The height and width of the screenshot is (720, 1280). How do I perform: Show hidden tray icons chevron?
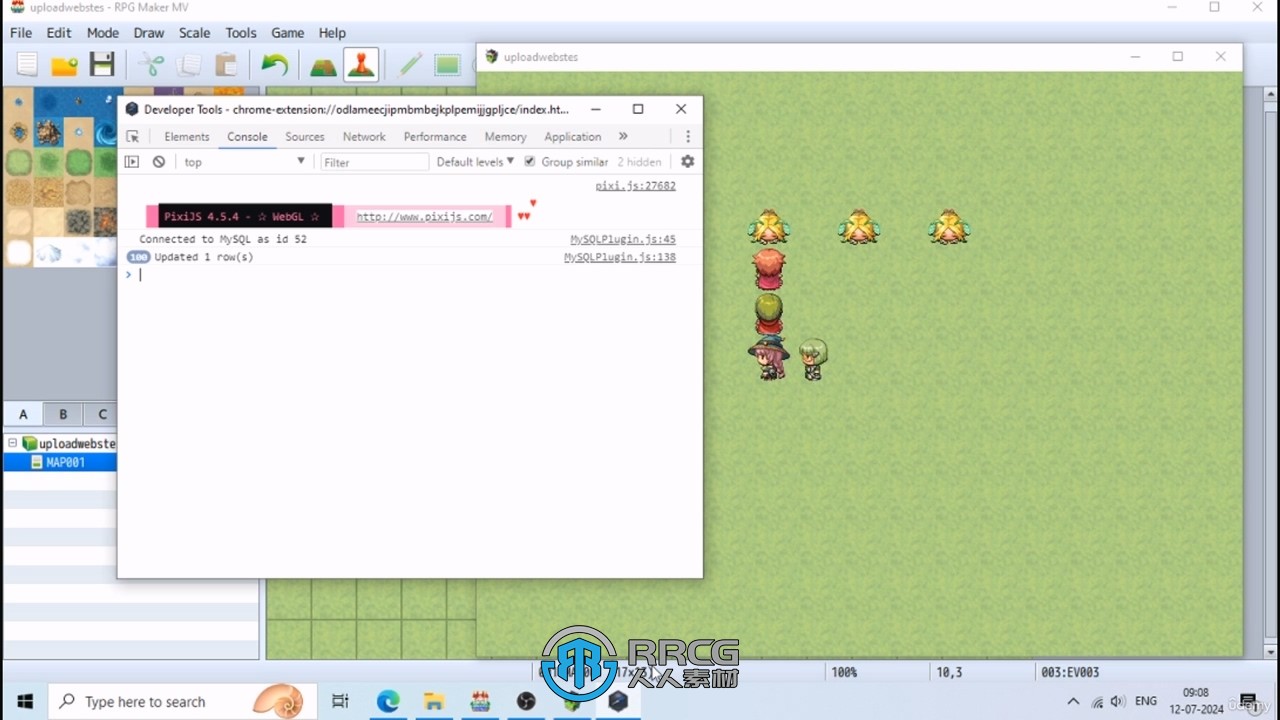pos(1074,701)
